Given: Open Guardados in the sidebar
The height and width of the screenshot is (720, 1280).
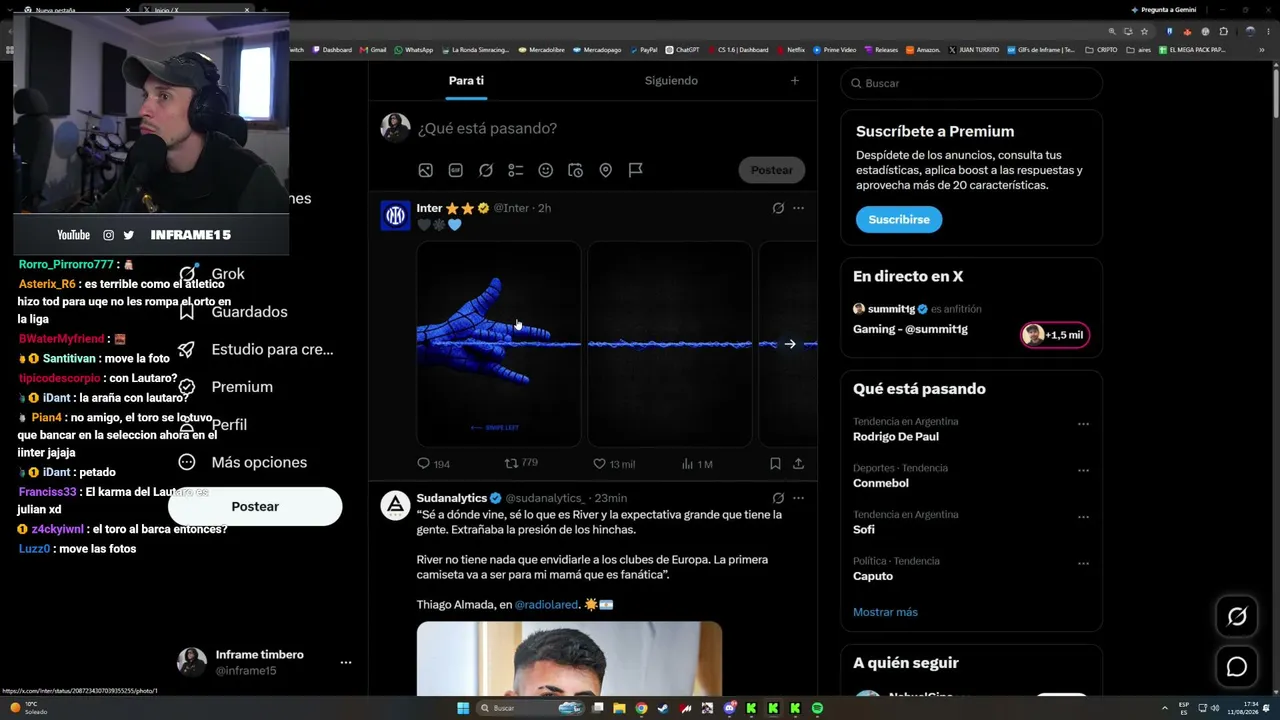Looking at the screenshot, I should pos(233,312).
